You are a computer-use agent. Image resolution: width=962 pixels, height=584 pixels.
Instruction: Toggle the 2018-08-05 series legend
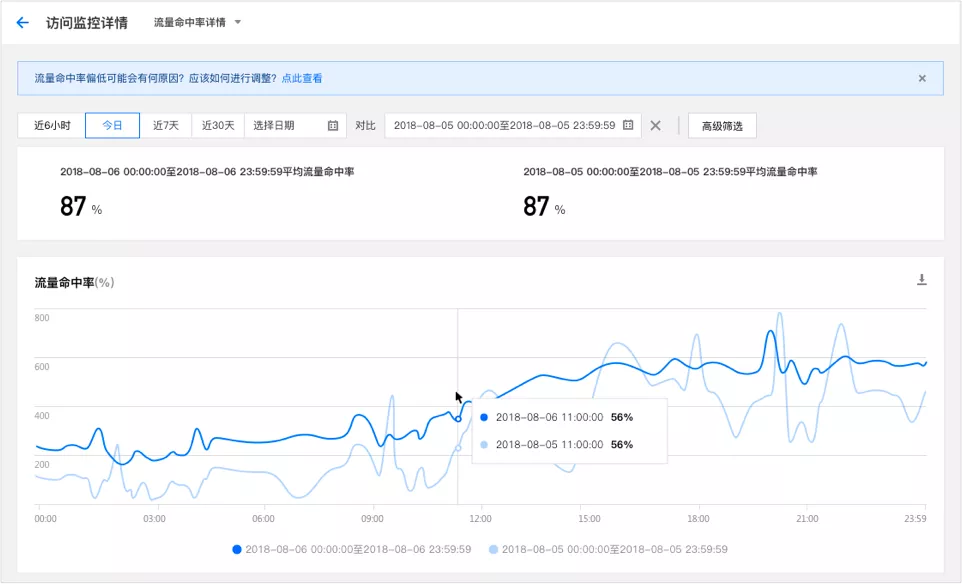point(608,550)
